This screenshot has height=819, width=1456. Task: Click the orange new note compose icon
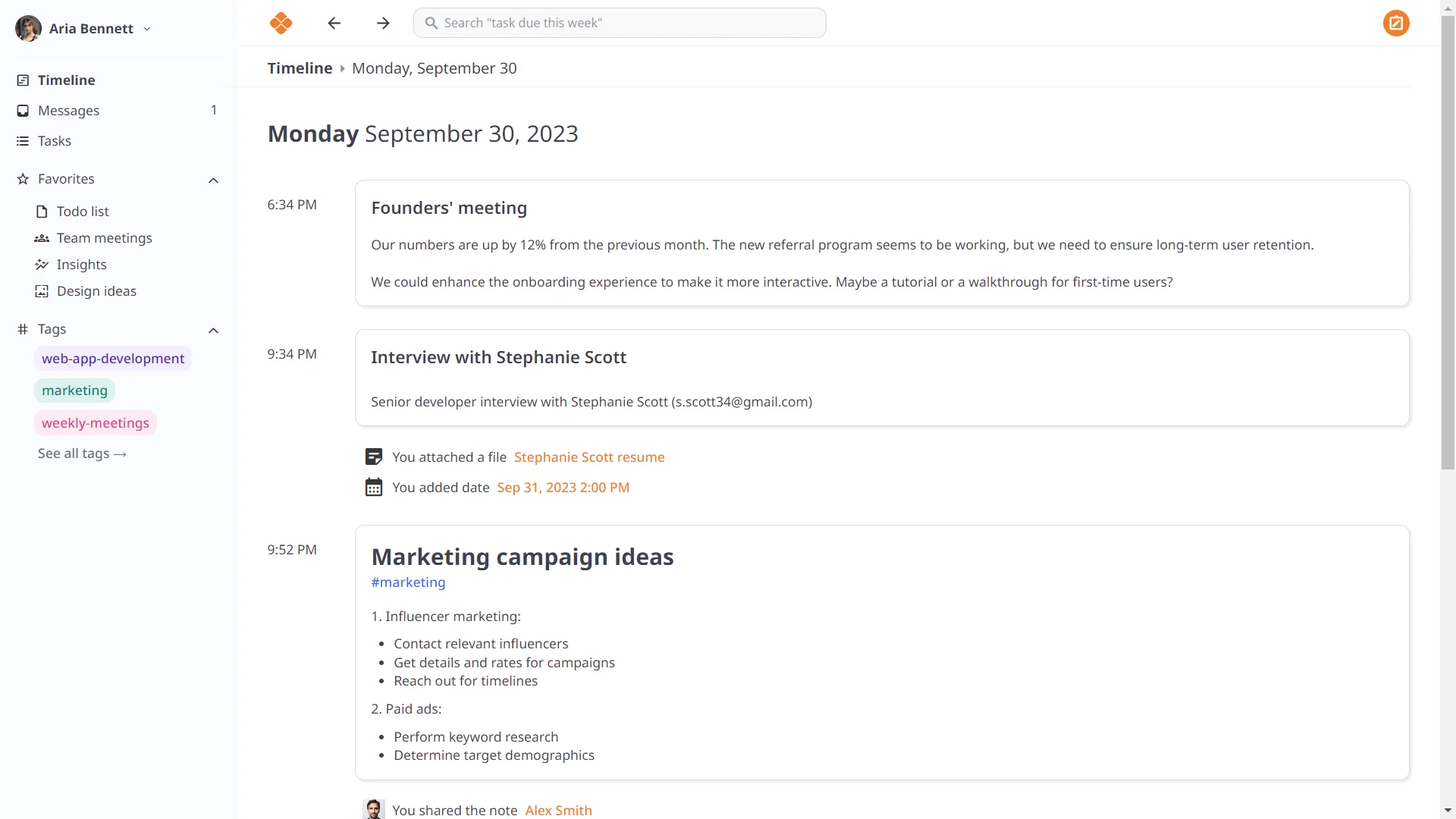tap(1395, 23)
